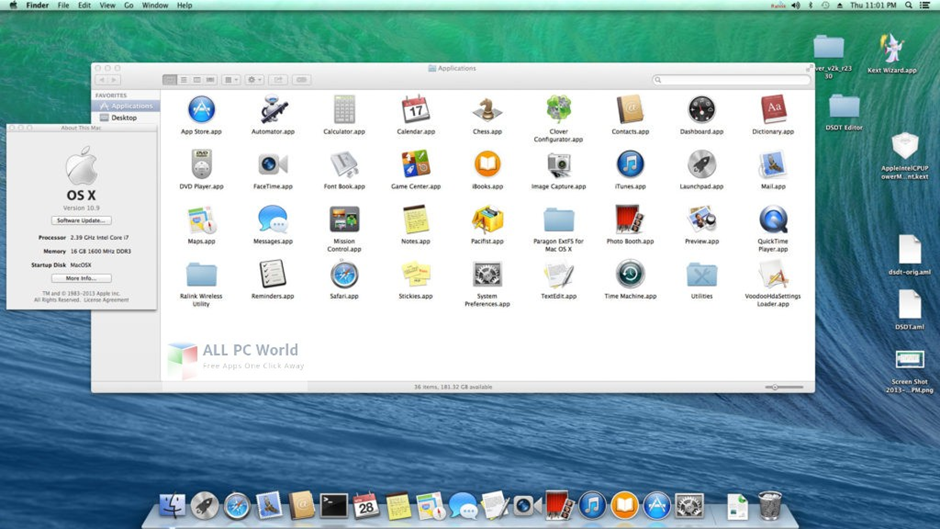
Task: Select Maps.app in Applications folder
Action: [201, 220]
